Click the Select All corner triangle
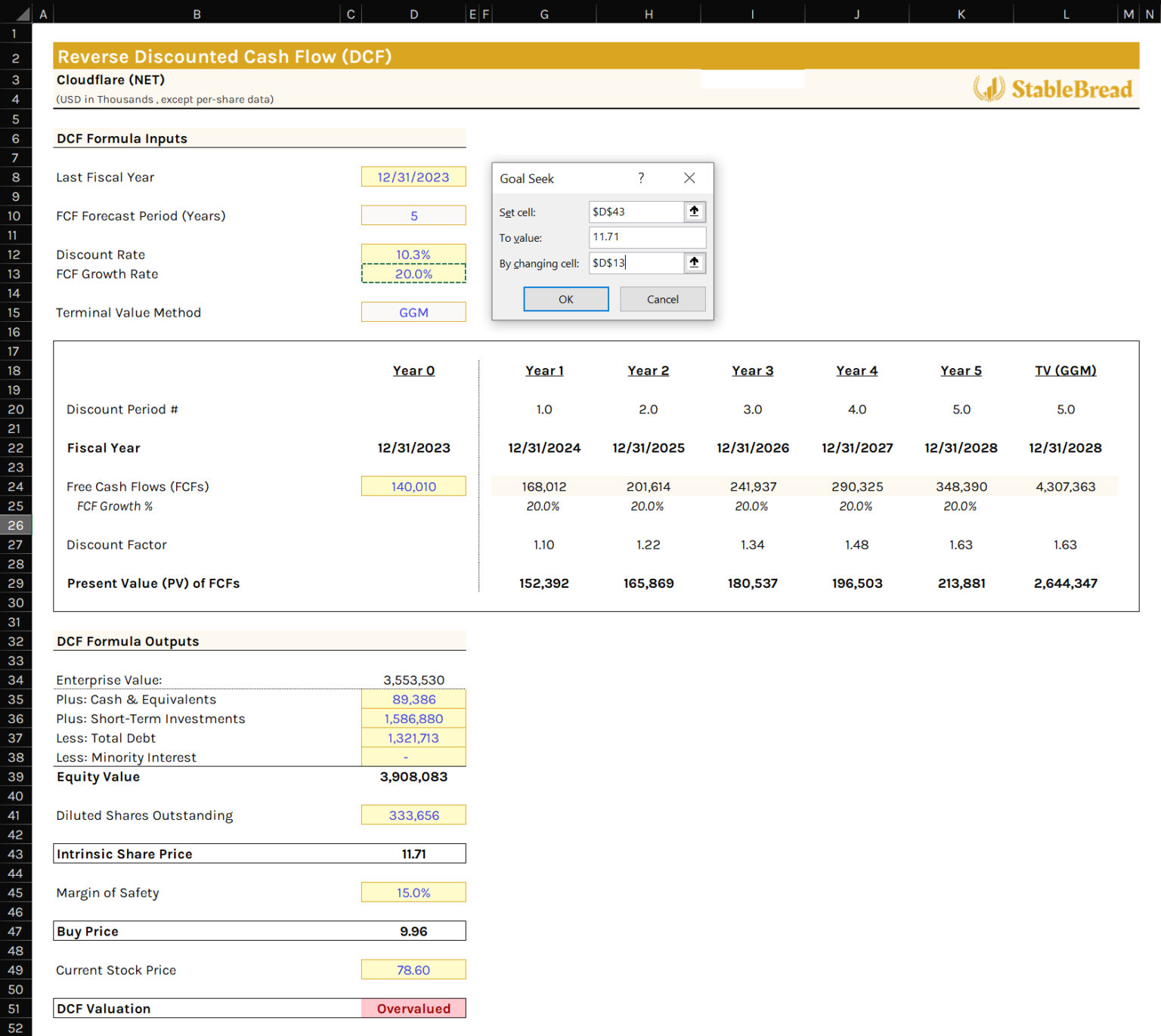Image resolution: width=1161 pixels, height=1036 pixels. 22,13
